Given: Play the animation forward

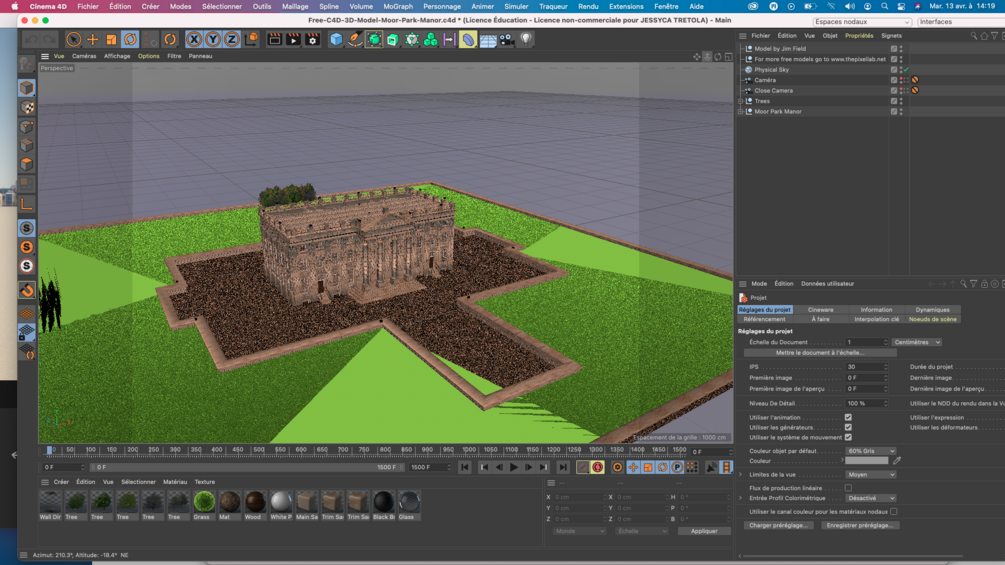Looking at the screenshot, I should (514, 468).
